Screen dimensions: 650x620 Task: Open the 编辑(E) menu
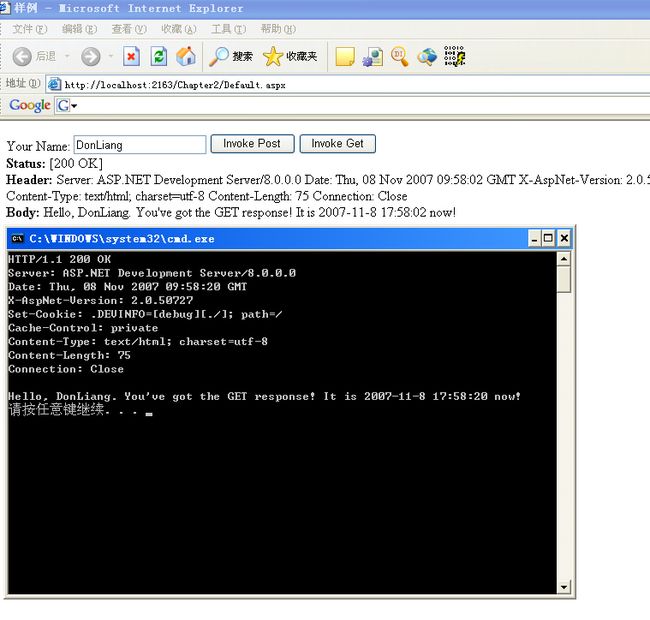tap(79, 29)
